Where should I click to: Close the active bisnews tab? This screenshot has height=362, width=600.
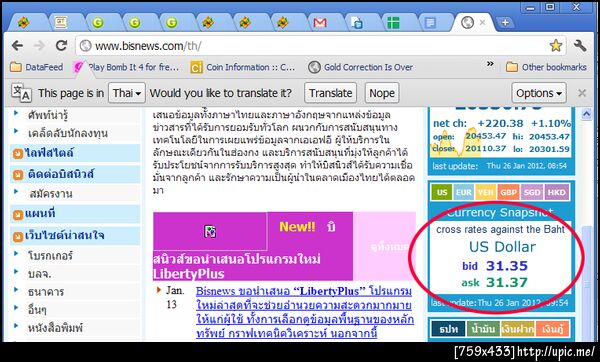(x=483, y=23)
